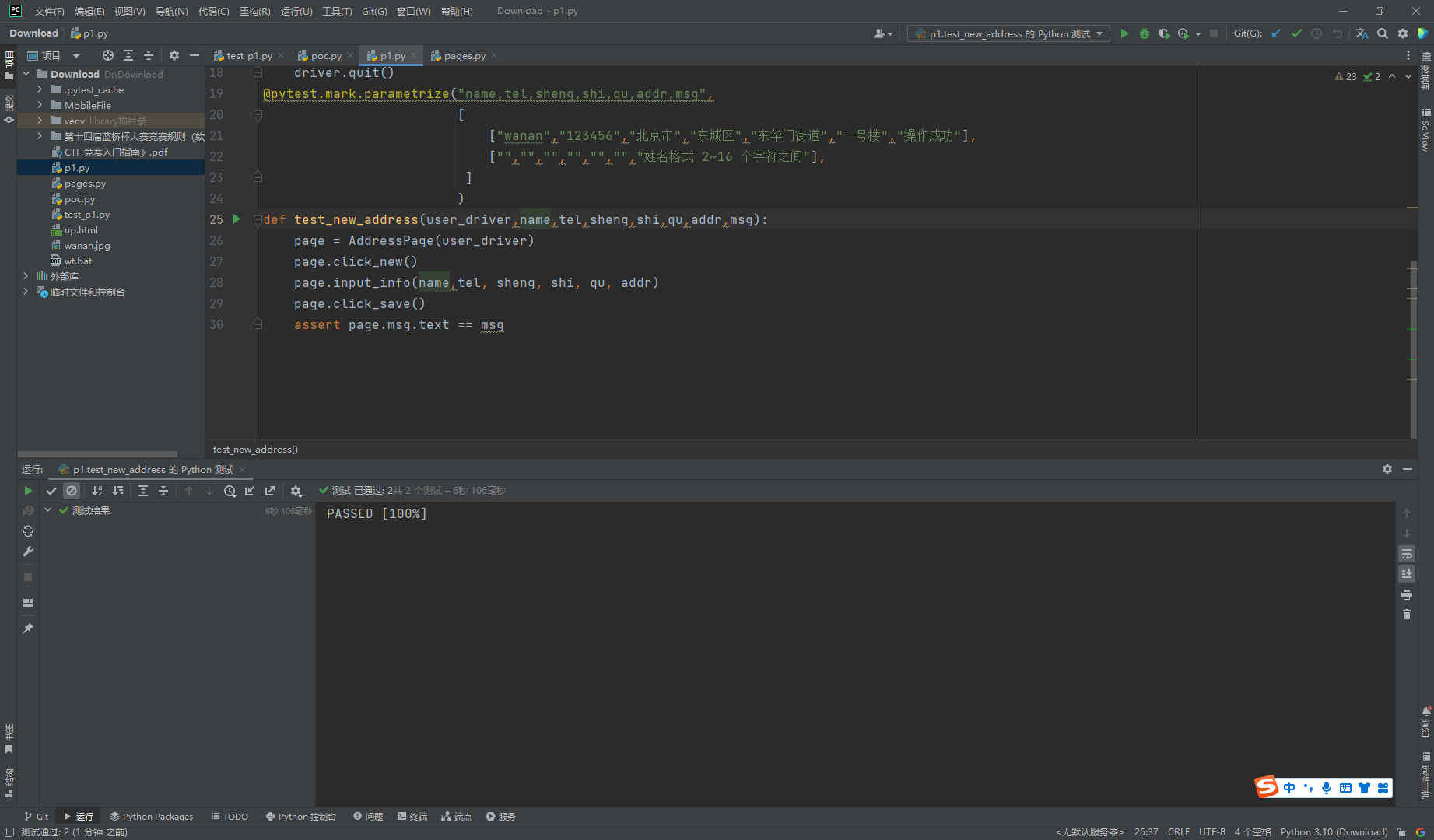The height and width of the screenshot is (840, 1434).
Task: Switch to the test_p1.py tab
Action: 249,56
